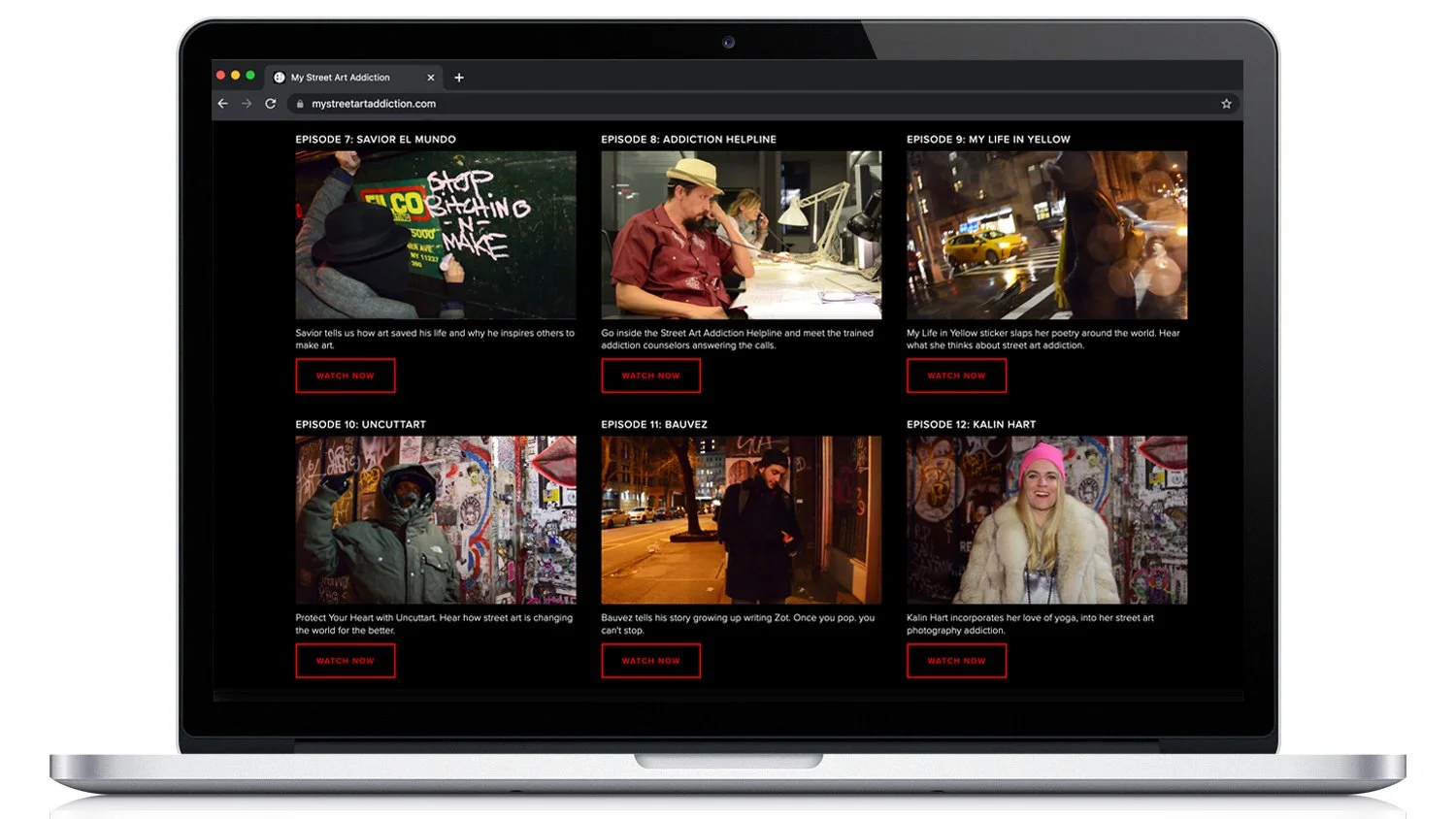Watch Episode 7 Savior El Mundo now
This screenshot has width=1456, height=819.
pyautogui.click(x=346, y=376)
